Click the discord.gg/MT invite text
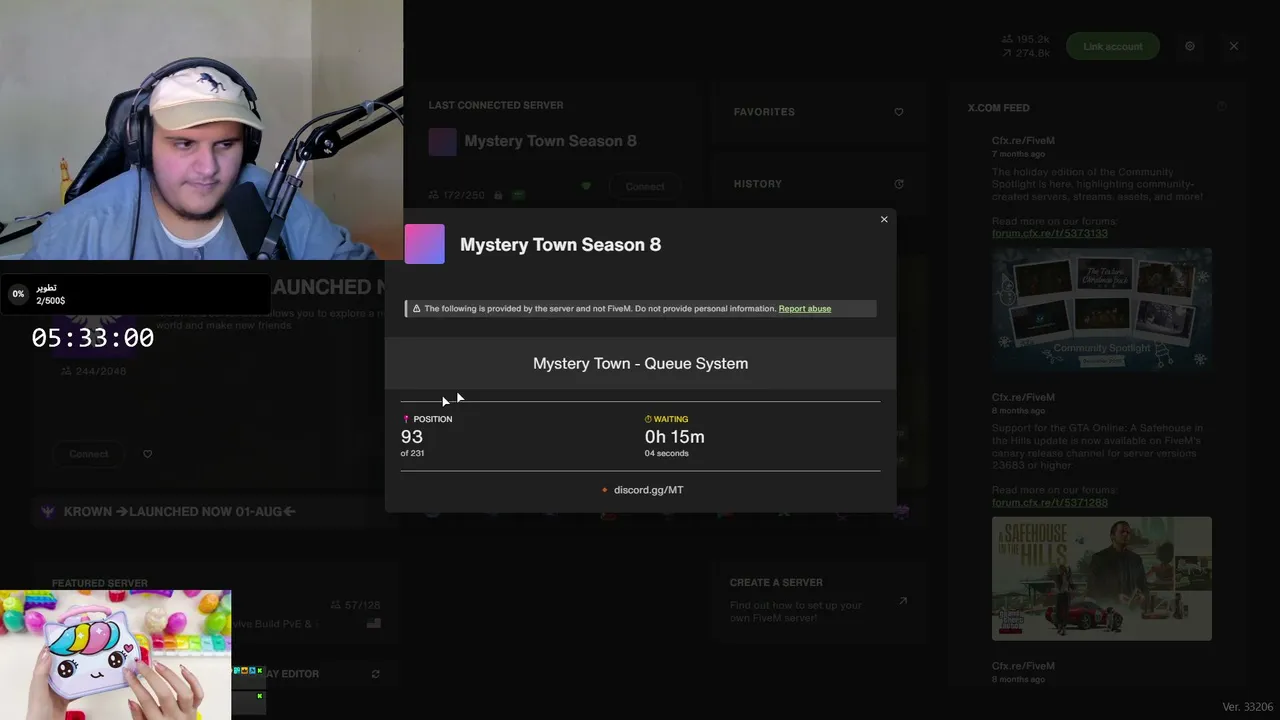 649,490
